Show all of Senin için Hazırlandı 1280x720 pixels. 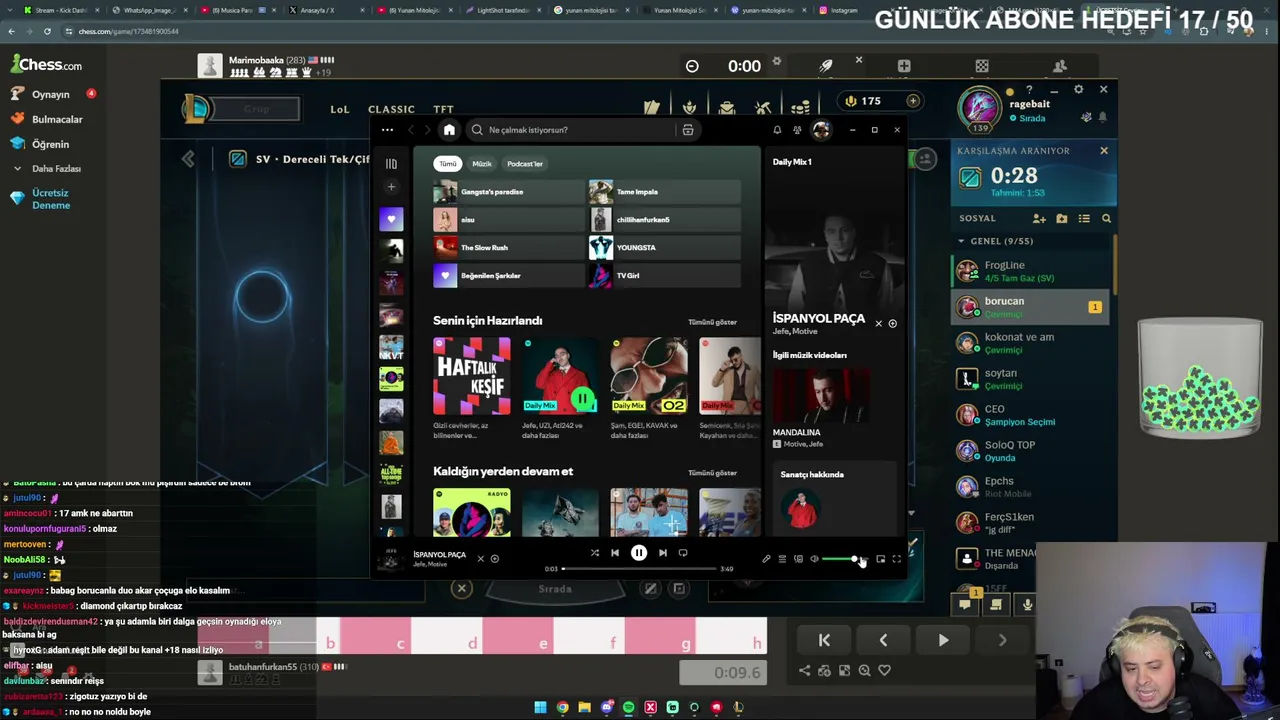coord(712,322)
